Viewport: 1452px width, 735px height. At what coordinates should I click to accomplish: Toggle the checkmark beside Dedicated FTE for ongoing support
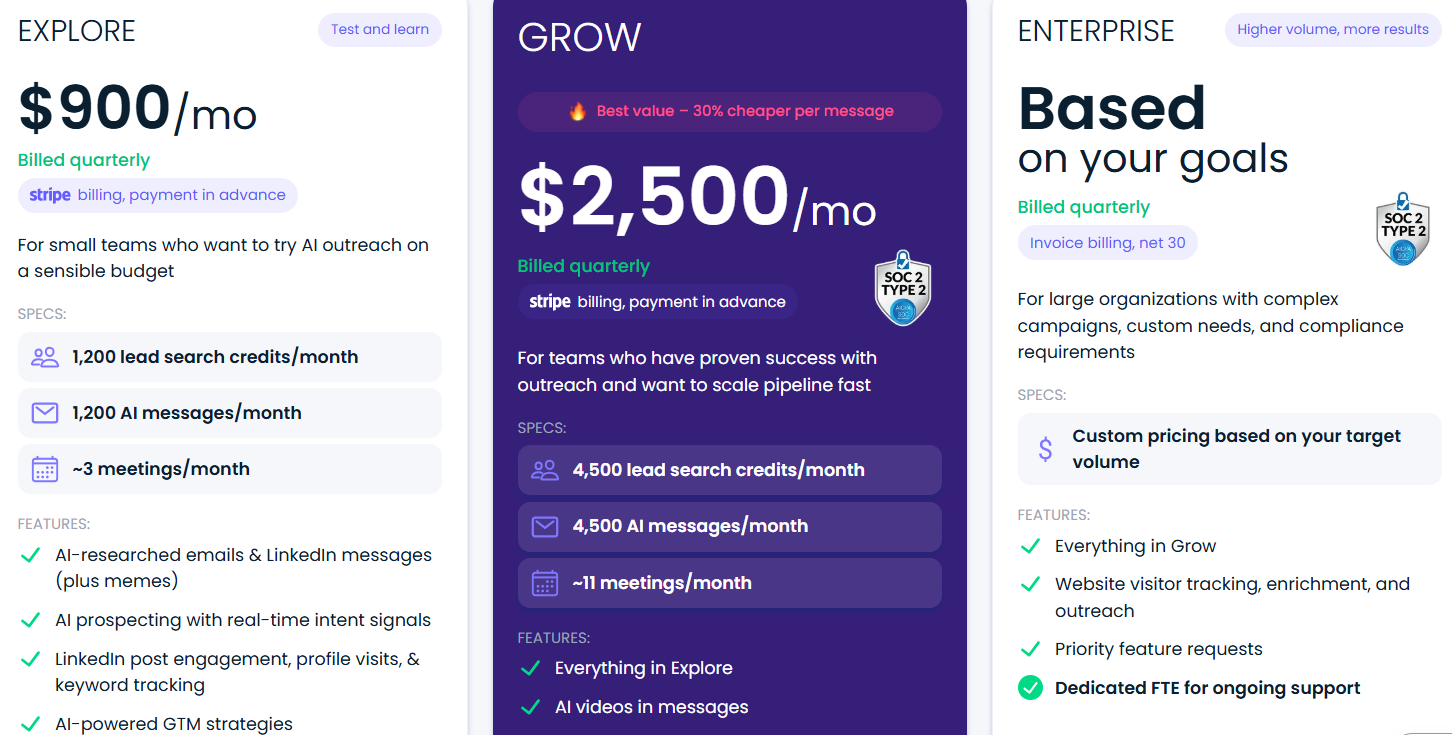pyautogui.click(x=1030, y=688)
